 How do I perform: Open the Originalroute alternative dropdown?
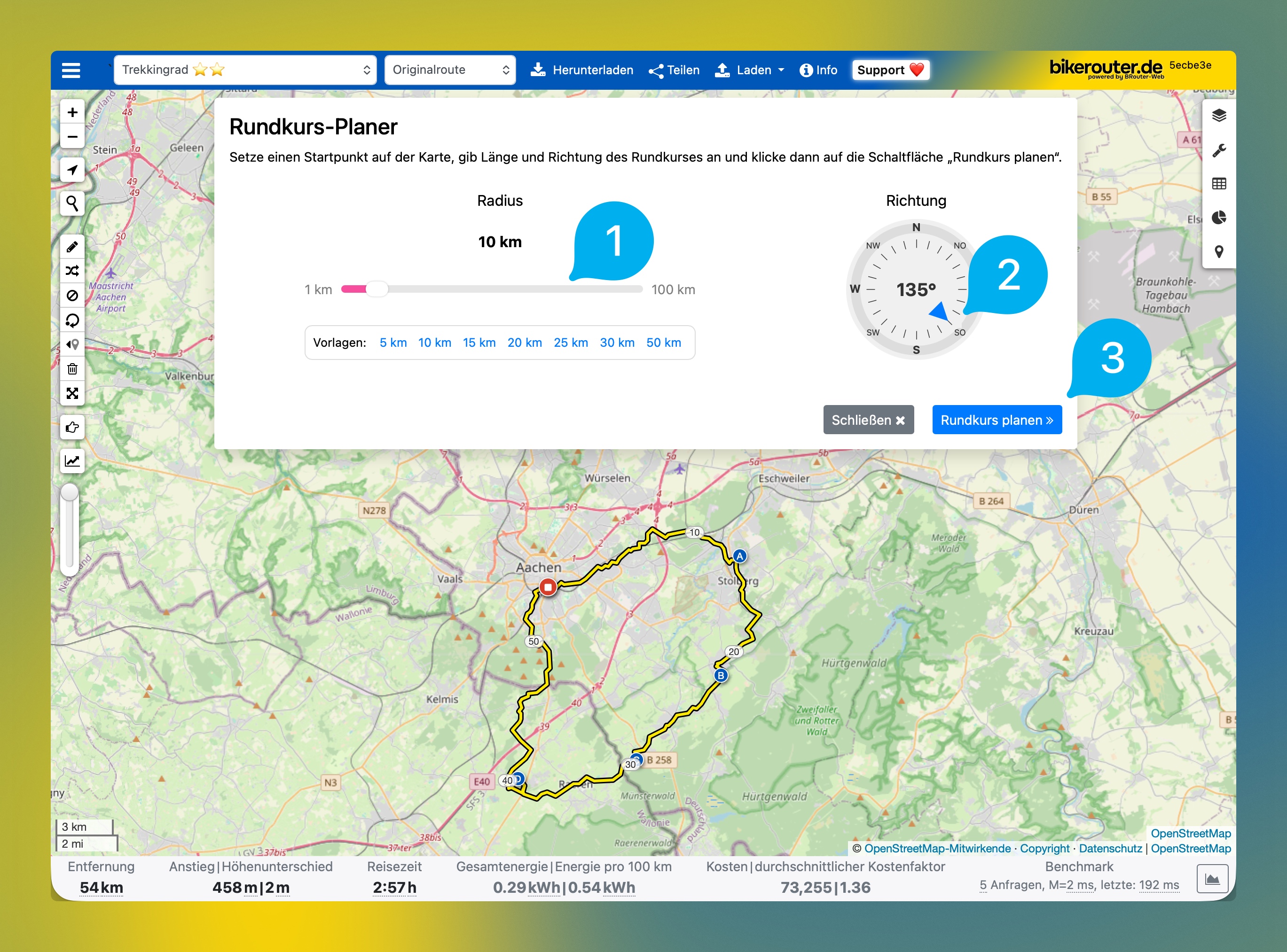[x=449, y=70]
